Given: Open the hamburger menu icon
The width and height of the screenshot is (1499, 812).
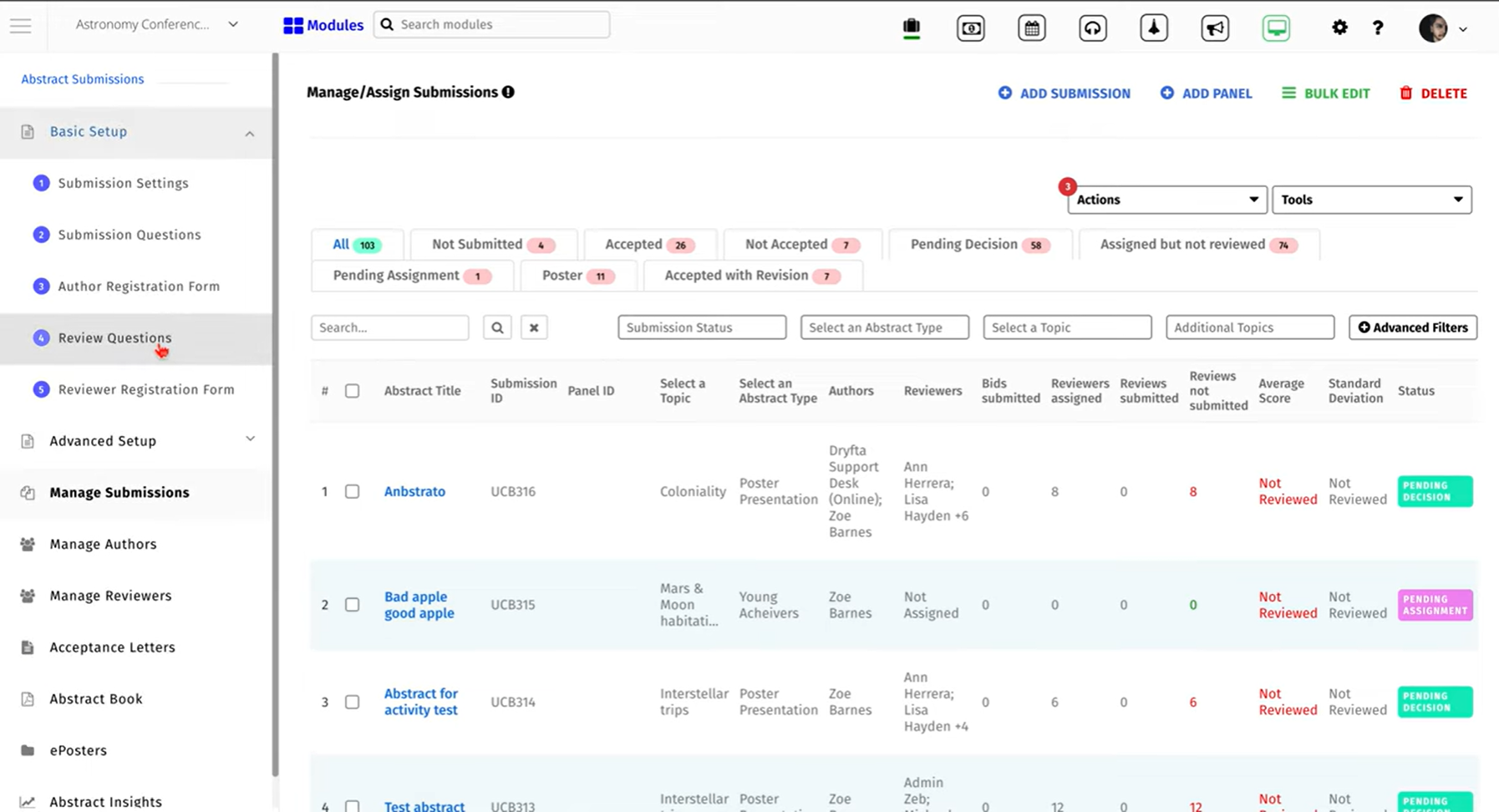Looking at the screenshot, I should click(21, 26).
